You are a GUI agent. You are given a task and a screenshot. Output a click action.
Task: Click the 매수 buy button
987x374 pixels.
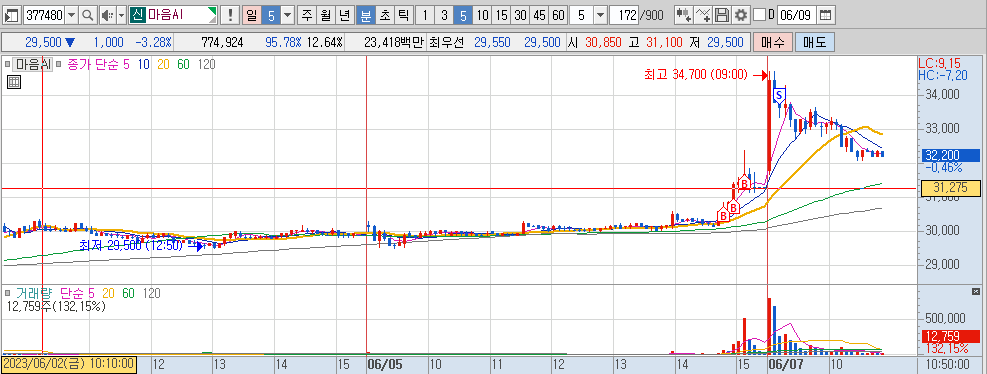(772, 43)
